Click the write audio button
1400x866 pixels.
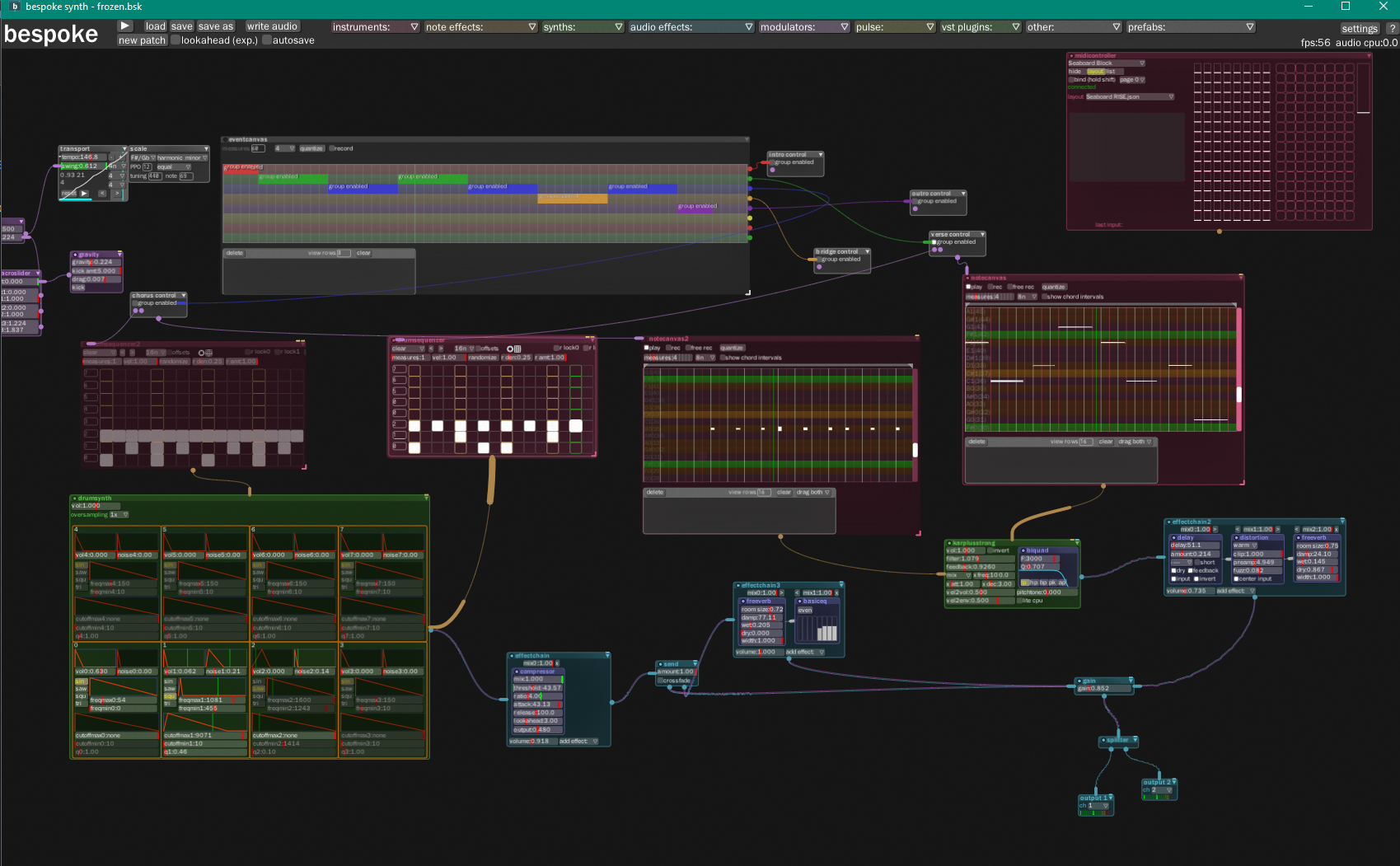pos(272,26)
